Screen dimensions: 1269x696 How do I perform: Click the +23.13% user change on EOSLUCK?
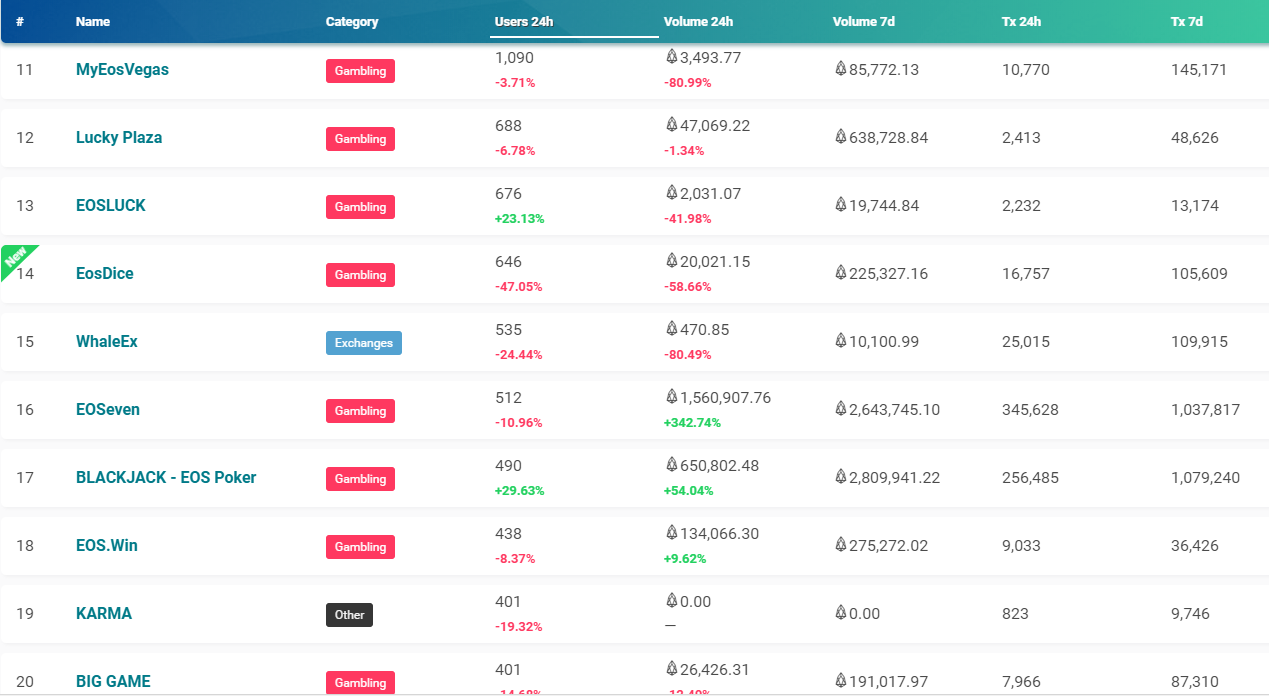[519, 219]
